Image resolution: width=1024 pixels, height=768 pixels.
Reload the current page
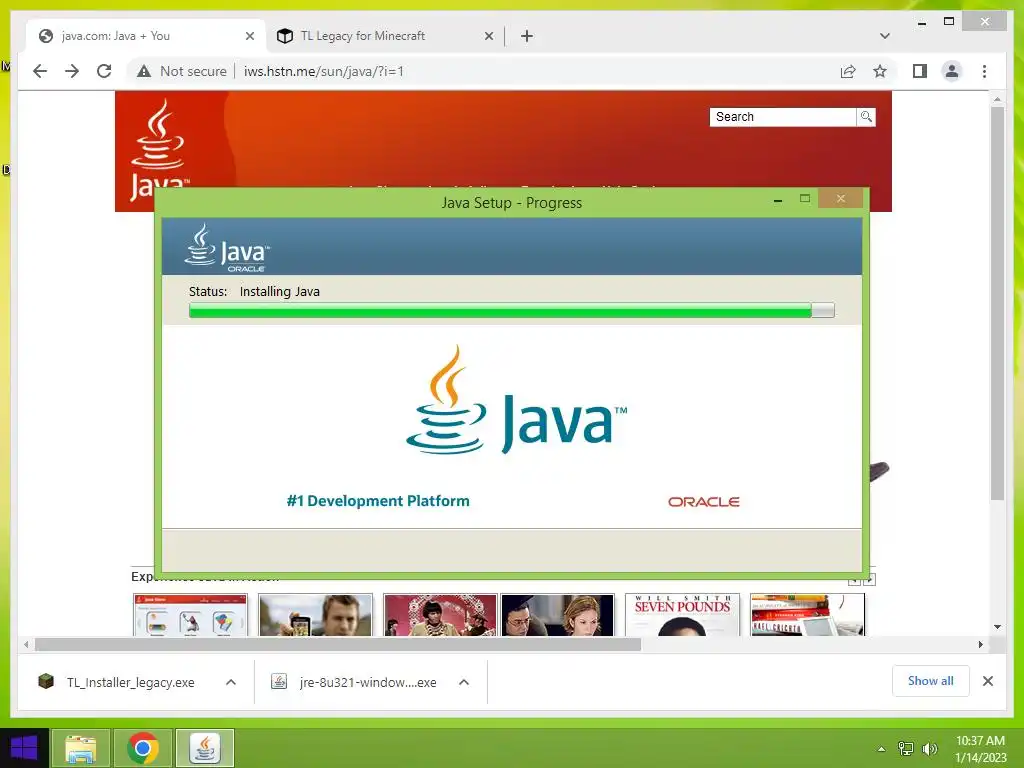[x=104, y=71]
